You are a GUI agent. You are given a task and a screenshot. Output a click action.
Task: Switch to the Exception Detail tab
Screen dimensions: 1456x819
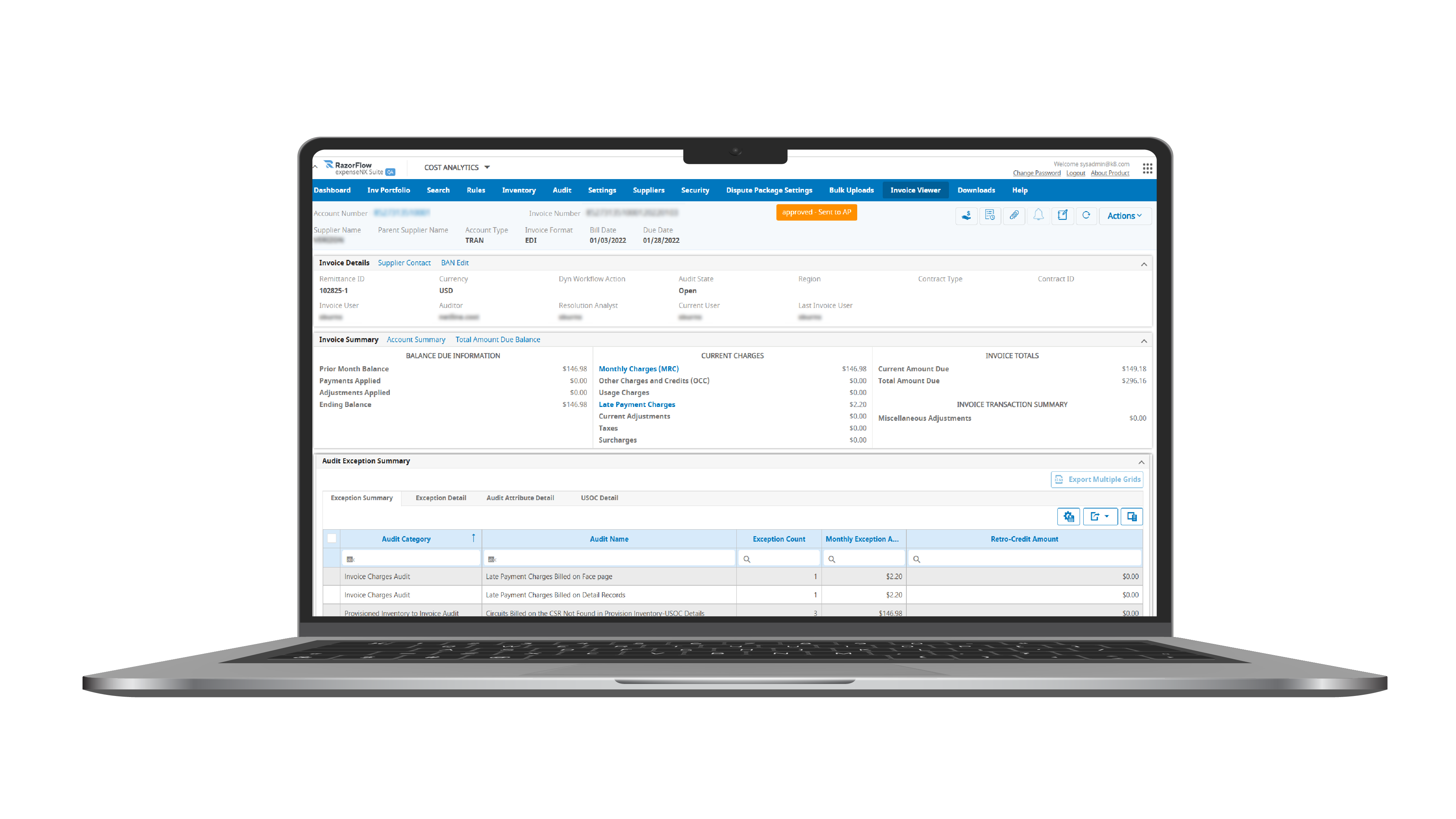[x=441, y=498]
